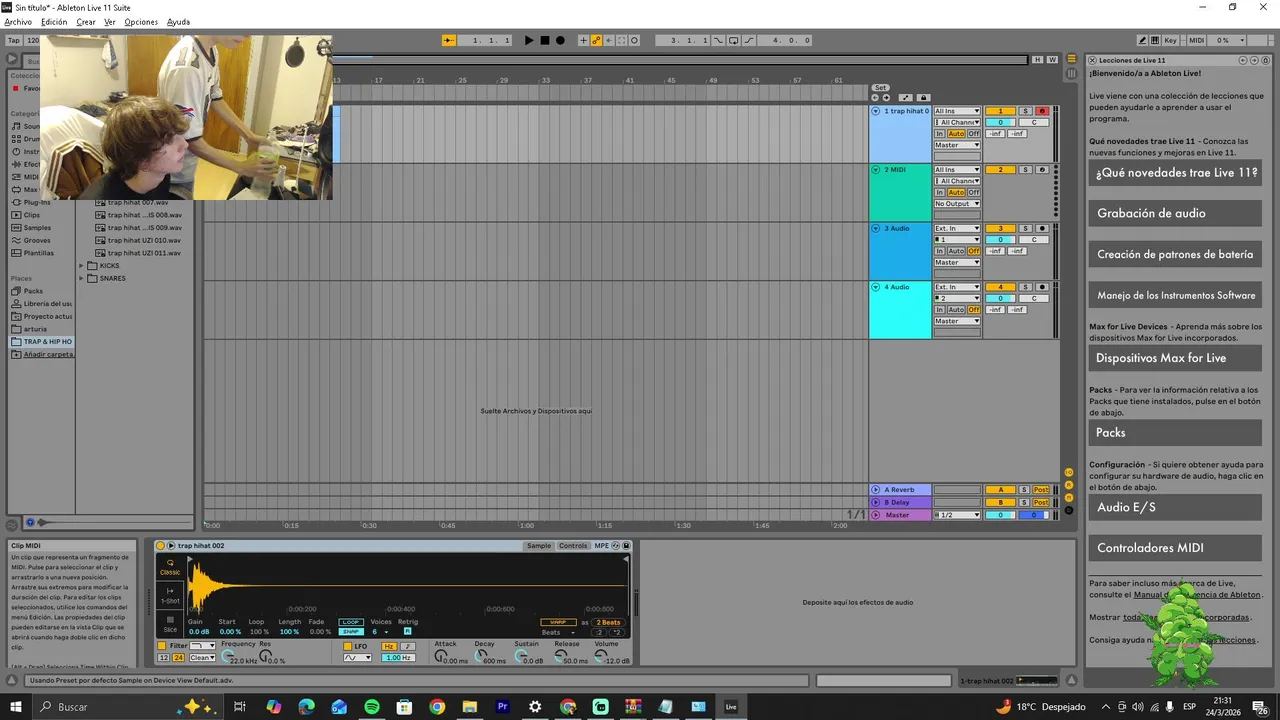This screenshot has width=1280, height=720.
Task: Toggle the A Reverb Post button
Action: (1041, 490)
